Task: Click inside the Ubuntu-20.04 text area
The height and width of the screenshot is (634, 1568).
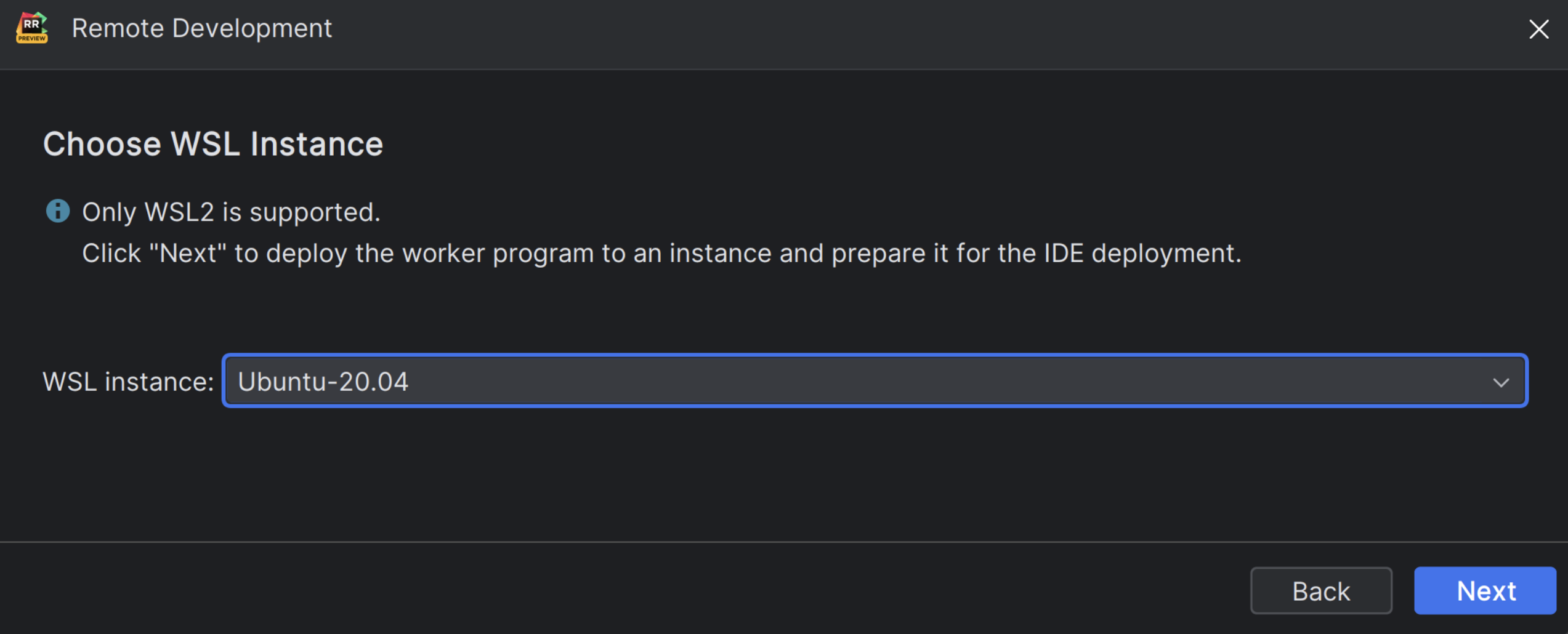Action: [323, 381]
